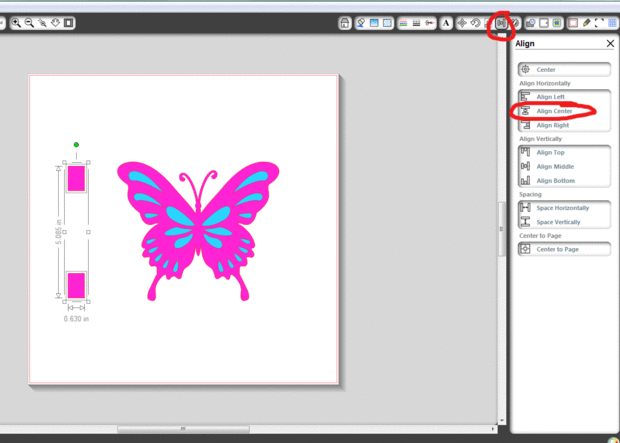Image resolution: width=620 pixels, height=443 pixels.
Task: Open the Line Color panel icon
Action: click(x=403, y=23)
